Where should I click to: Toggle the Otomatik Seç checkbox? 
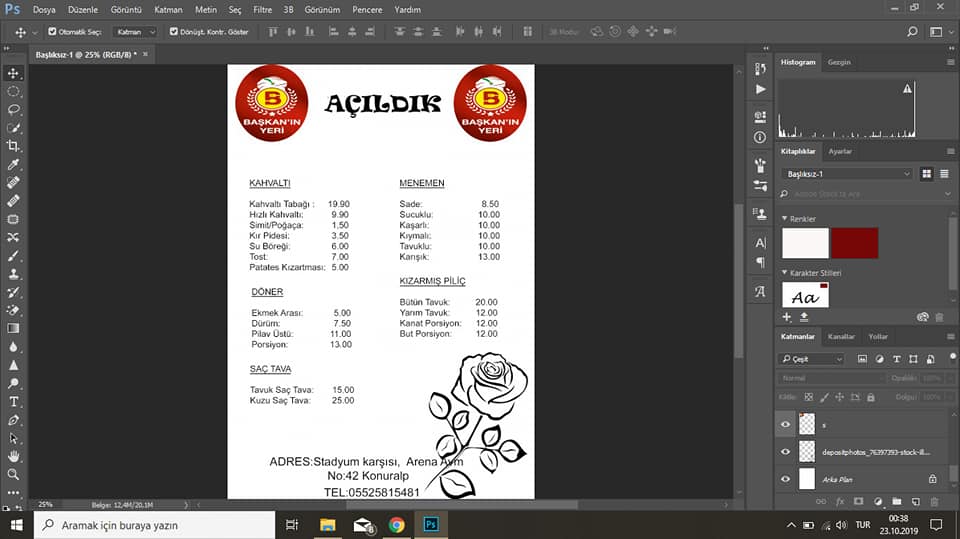click(52, 31)
